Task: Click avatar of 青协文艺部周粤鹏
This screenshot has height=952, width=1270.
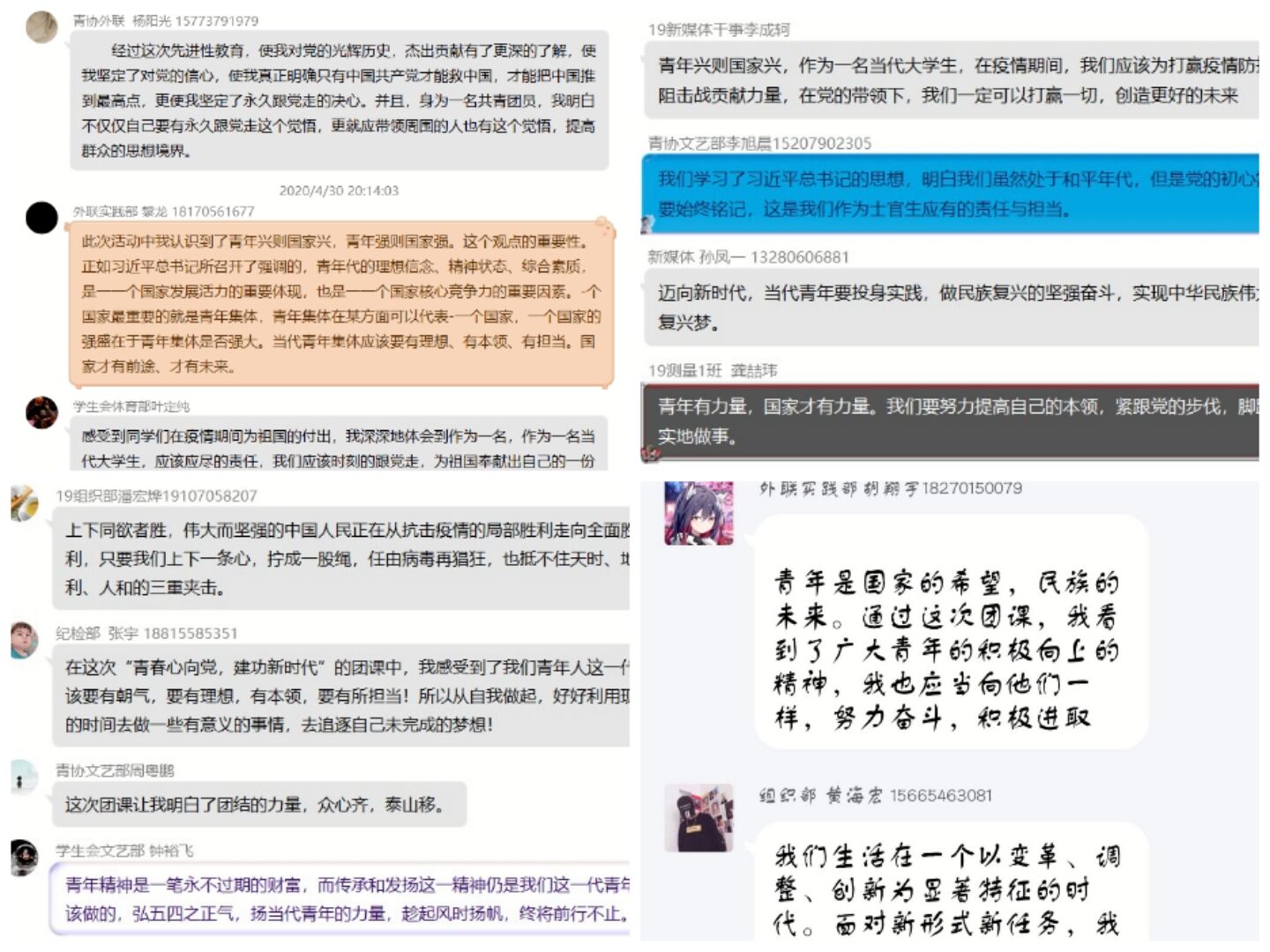Action: pos(24,777)
